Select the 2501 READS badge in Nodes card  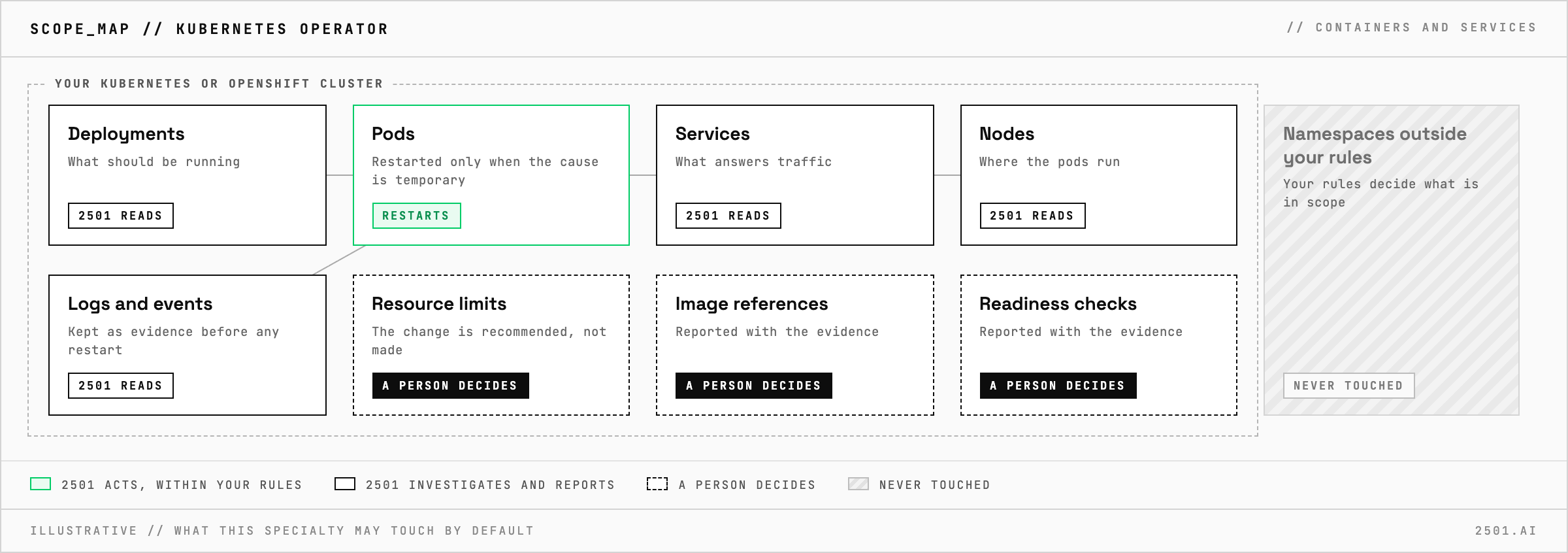click(1032, 216)
